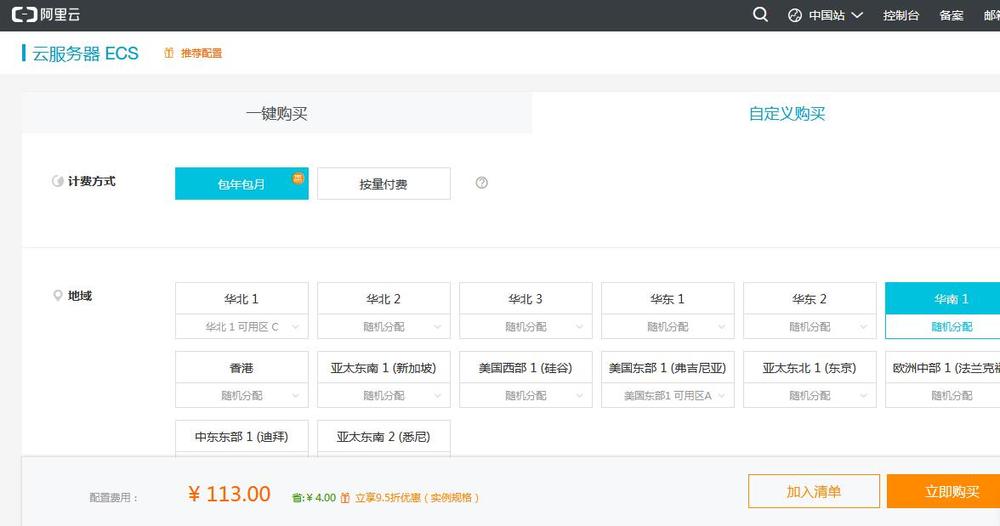
Task: Click the 配置费用 label
Action: (x=114, y=498)
